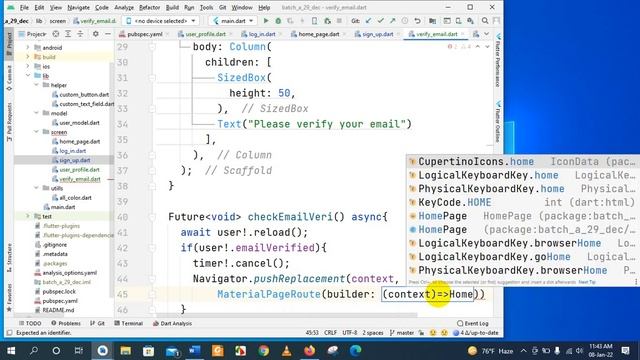Screen dimensions: 640x360
Task: Expand the build folder
Action: 28,57
